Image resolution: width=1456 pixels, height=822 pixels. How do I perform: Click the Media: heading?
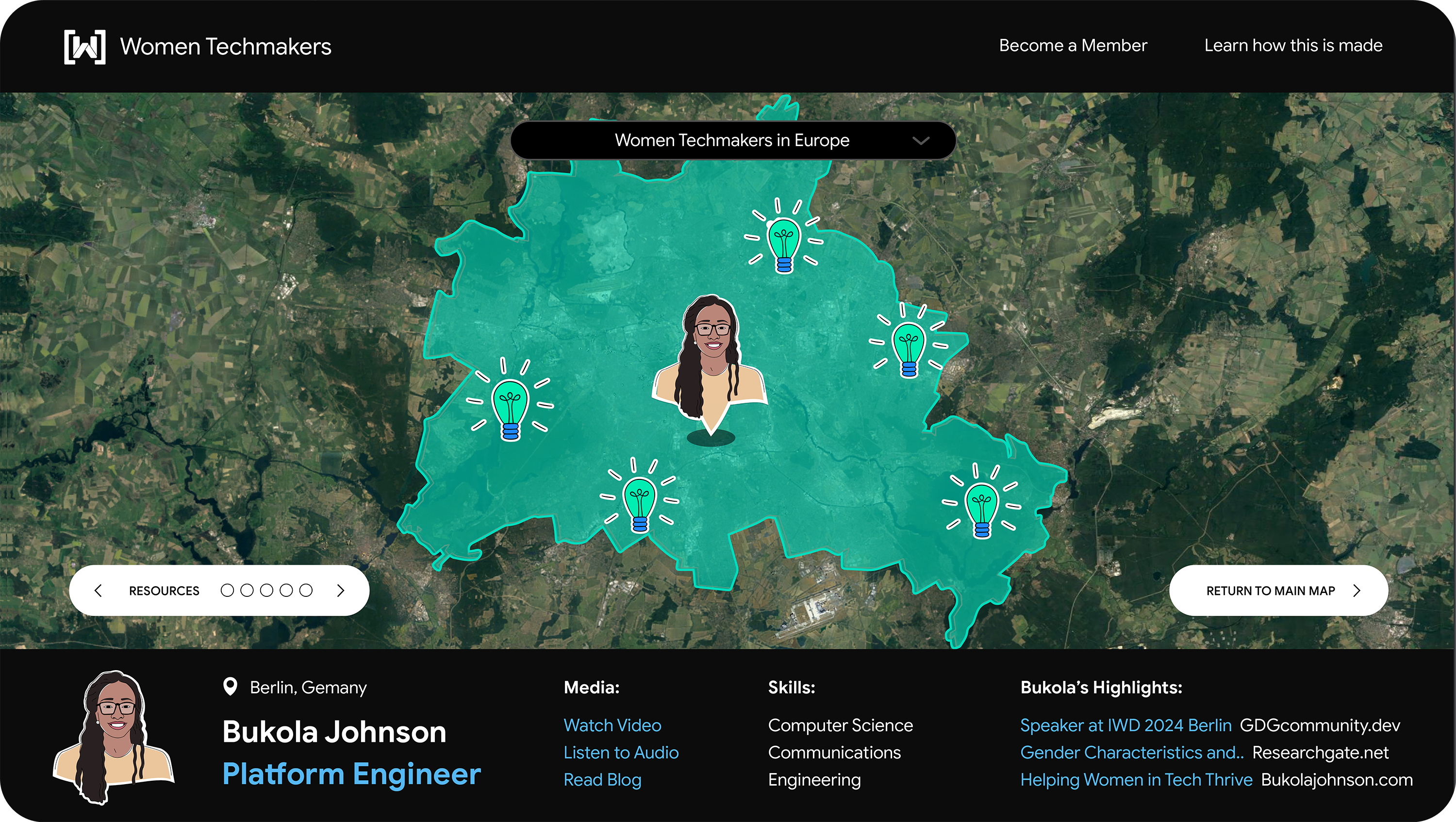tap(591, 688)
